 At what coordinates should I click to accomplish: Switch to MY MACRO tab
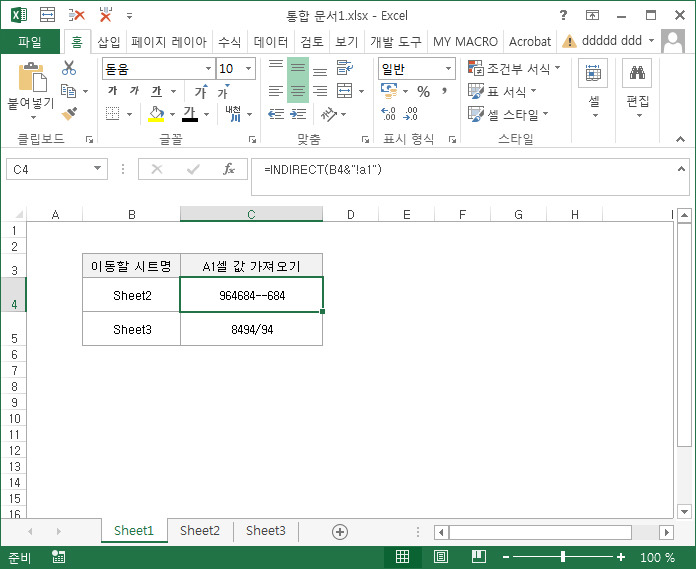pyautogui.click(x=465, y=42)
